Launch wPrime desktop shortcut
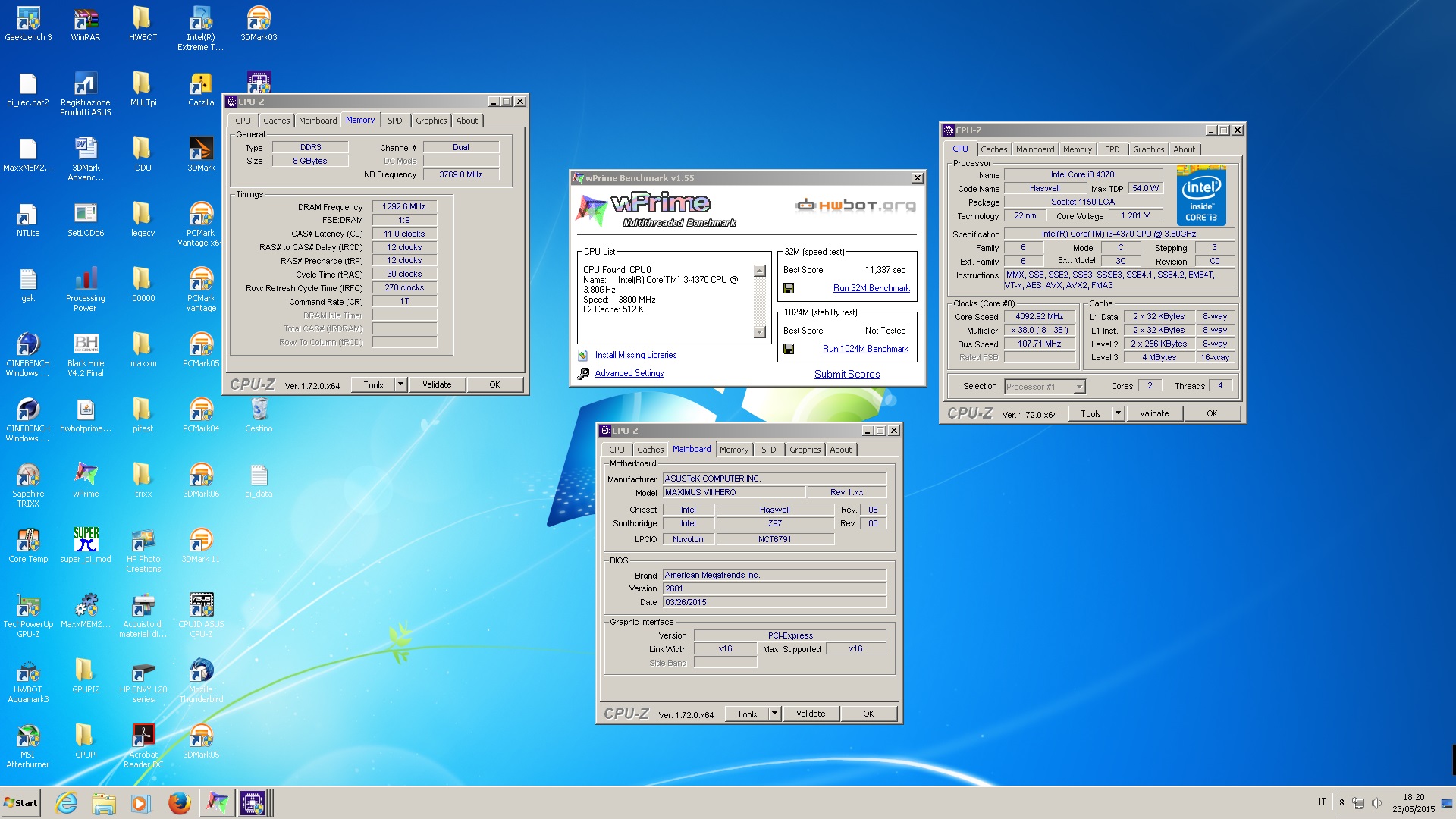Screen dimensions: 1456x819 click(x=86, y=481)
